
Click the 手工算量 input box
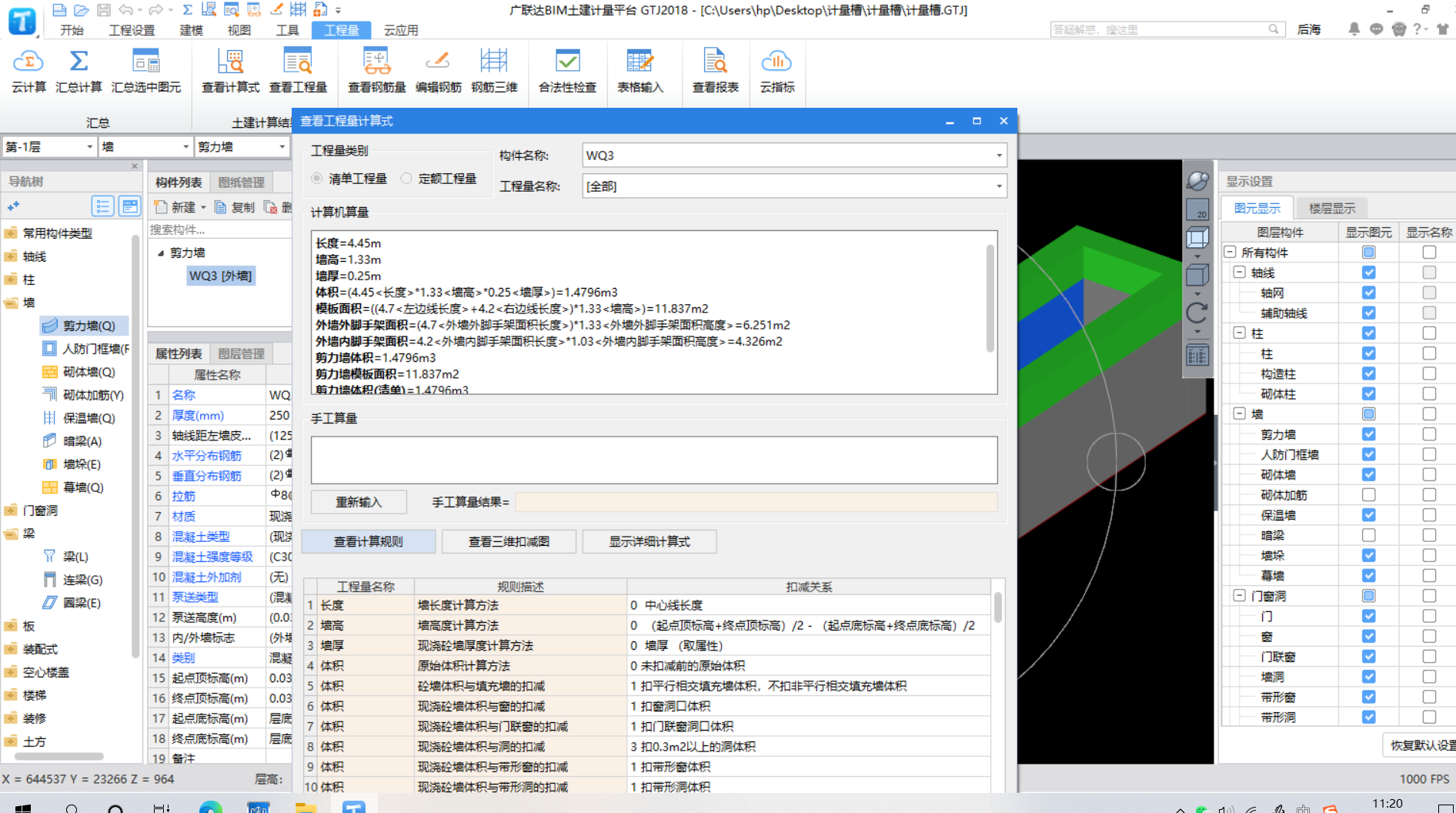[654, 460]
